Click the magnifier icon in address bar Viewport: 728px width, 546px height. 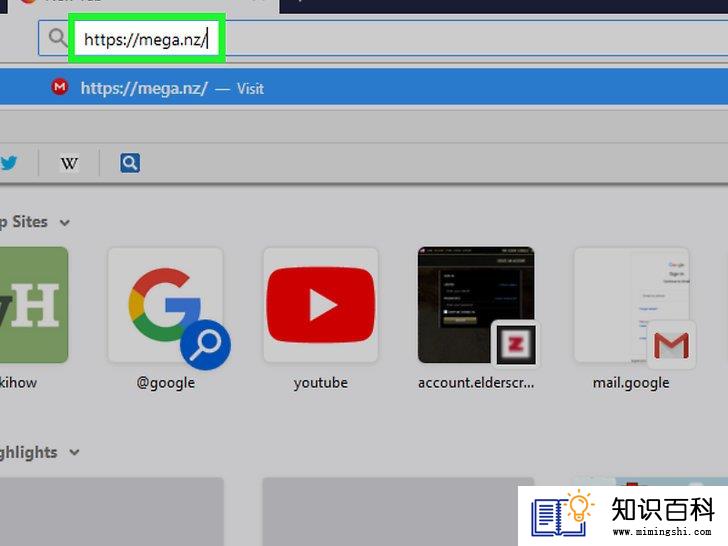pos(58,37)
